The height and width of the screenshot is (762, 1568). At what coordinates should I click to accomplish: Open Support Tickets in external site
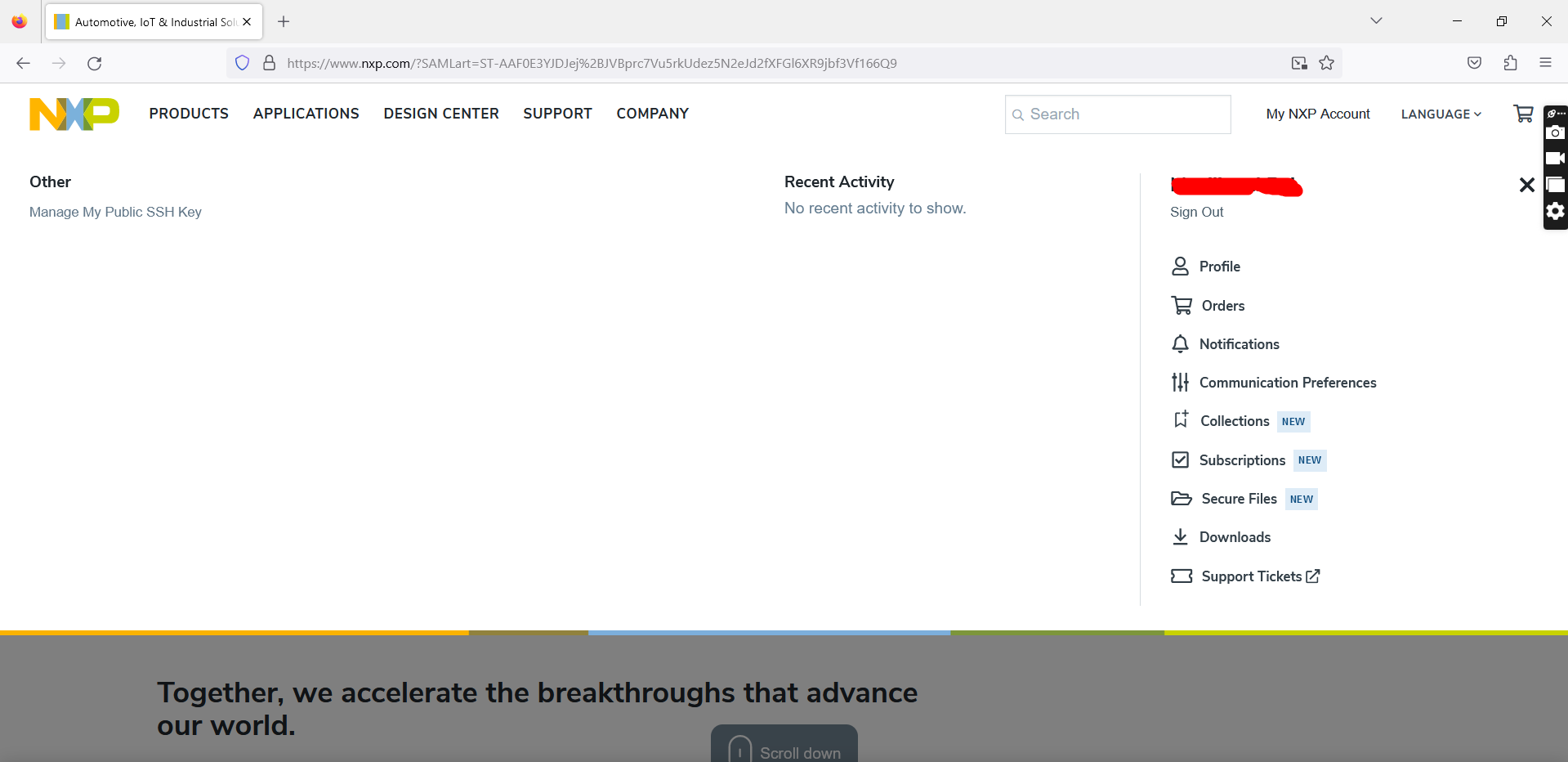(1251, 576)
